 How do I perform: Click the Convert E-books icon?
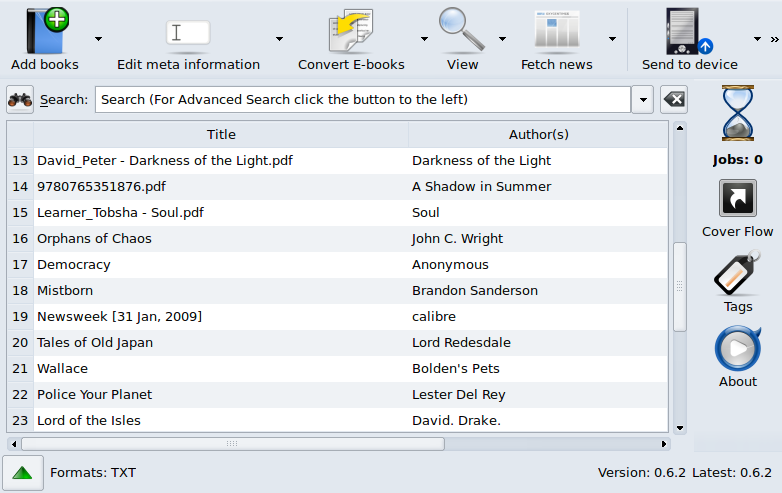(x=351, y=32)
